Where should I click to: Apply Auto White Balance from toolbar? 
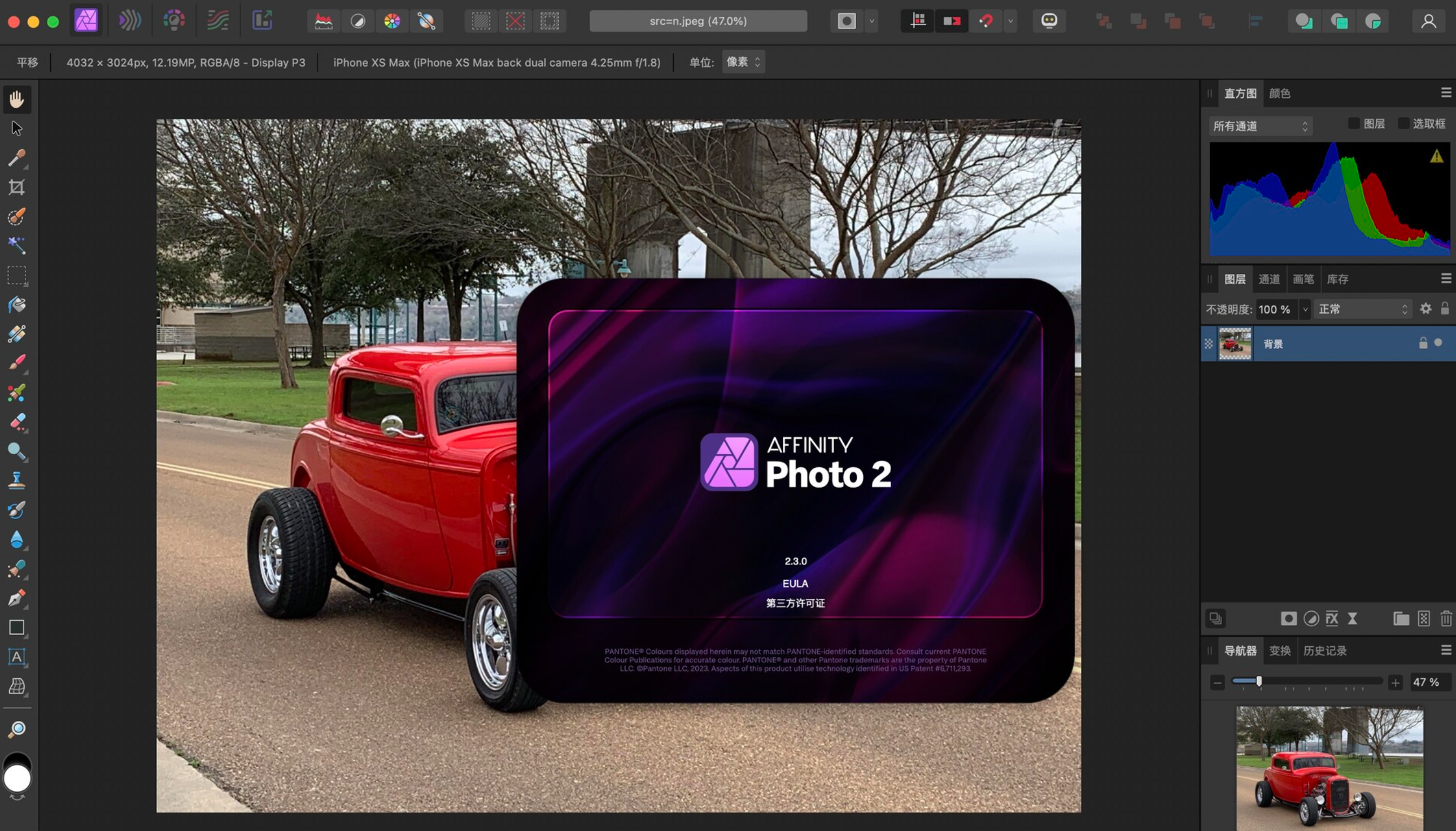point(426,21)
